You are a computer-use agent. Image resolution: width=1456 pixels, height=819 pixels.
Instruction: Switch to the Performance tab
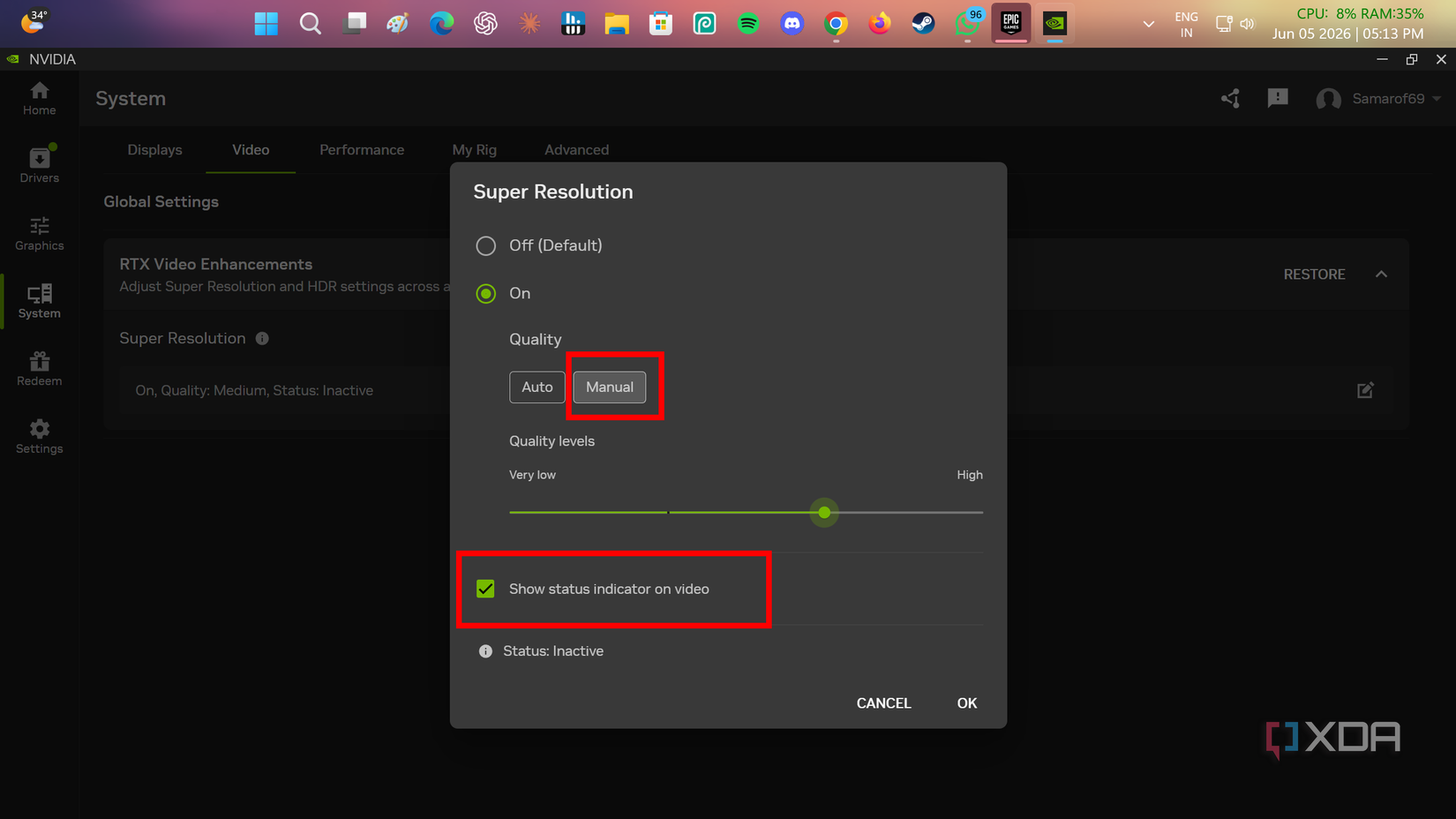tap(362, 149)
